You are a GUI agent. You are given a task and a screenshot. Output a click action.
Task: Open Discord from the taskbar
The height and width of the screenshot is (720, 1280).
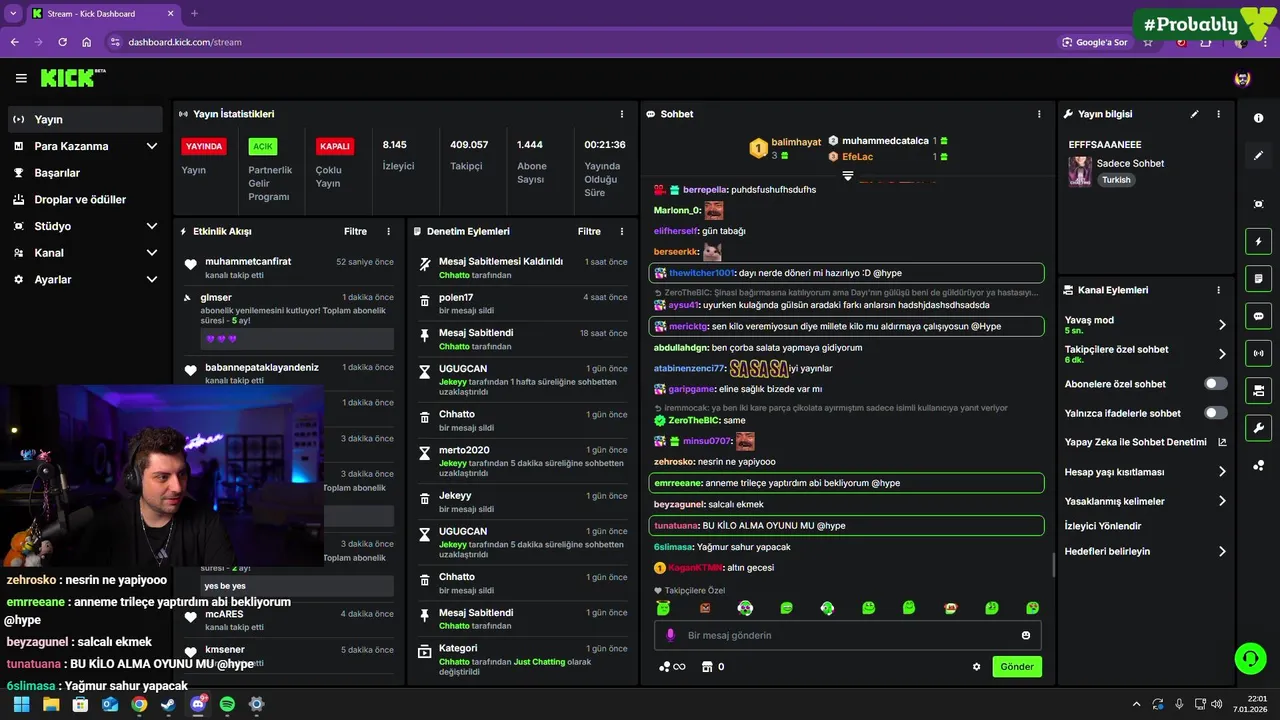point(197,704)
